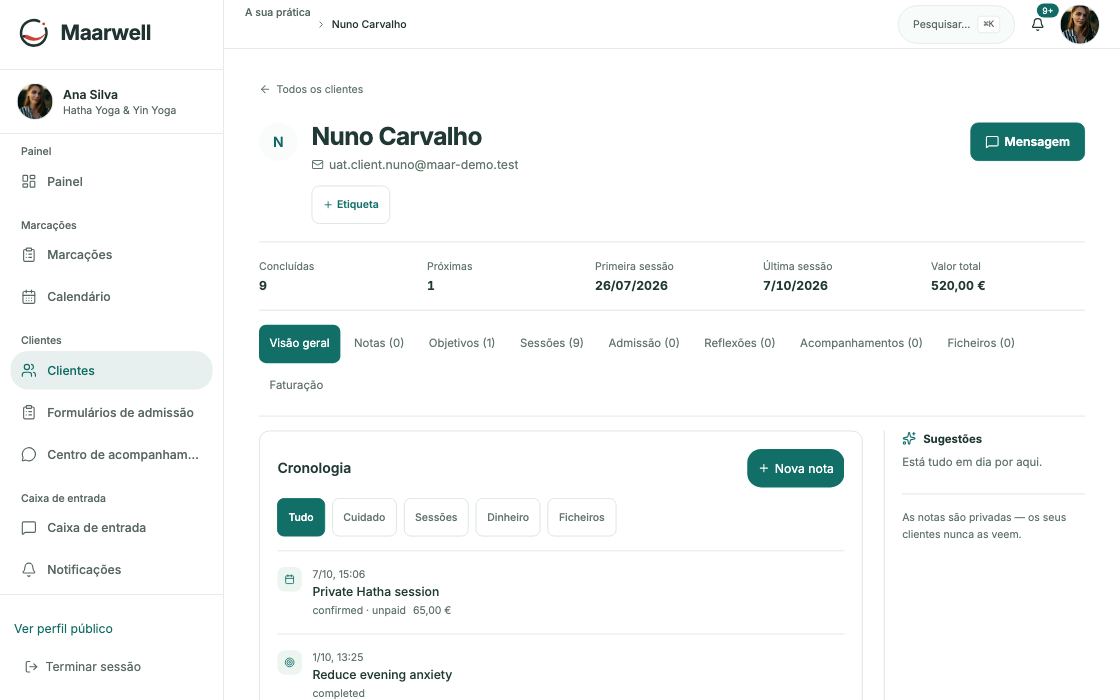Click the envelope icon next to client email

point(318,164)
